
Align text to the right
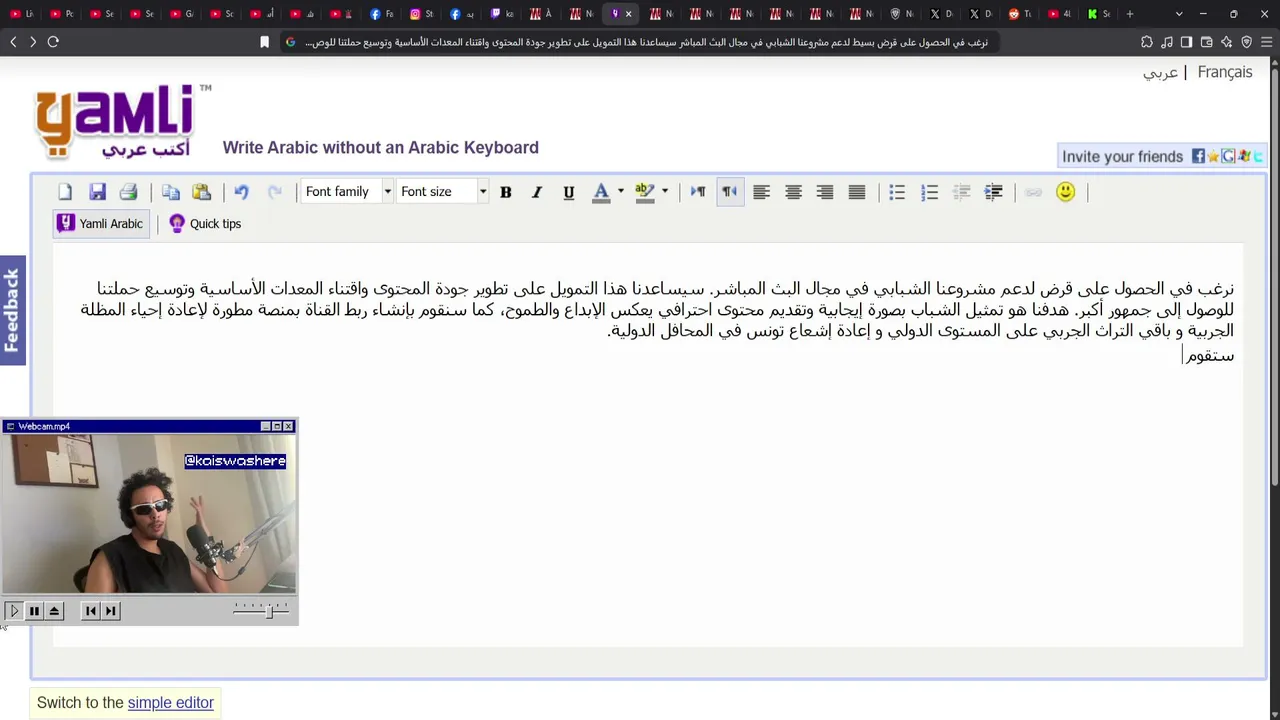click(825, 192)
